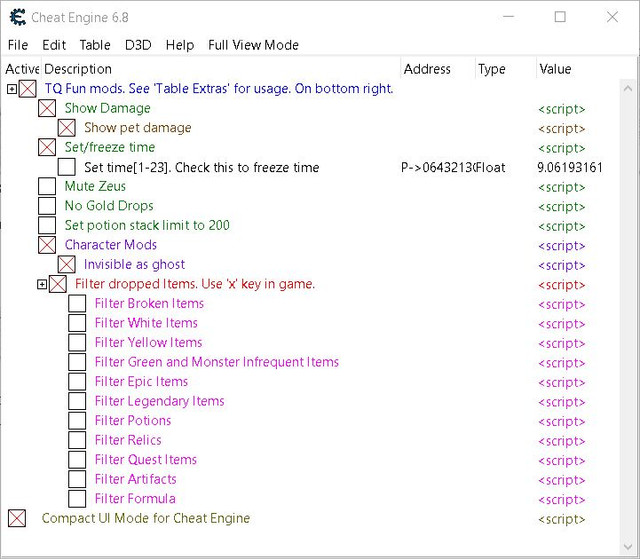Click the Cheat Engine logo icon

coord(18,17)
